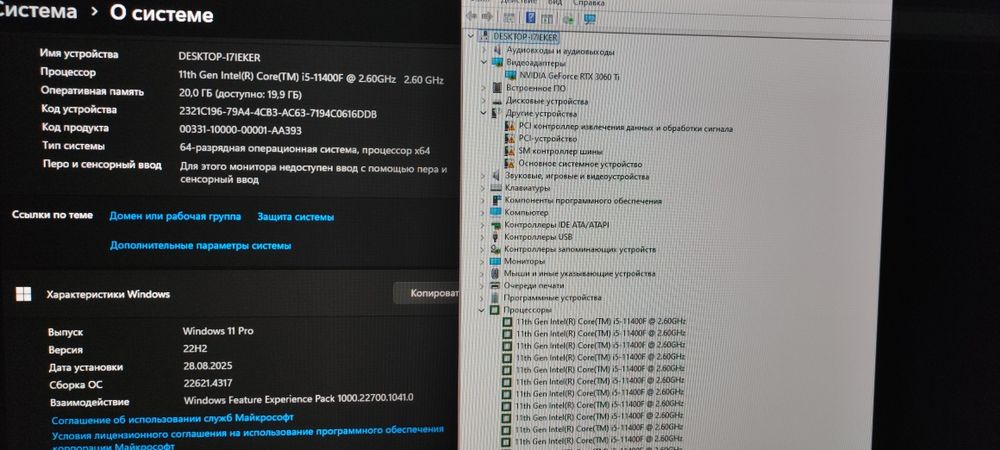Screen dimensions: 1000x450
Task: Click the card icon of NVIDIA GeForce RTX 3060 Ti
Action: click(x=512, y=75)
